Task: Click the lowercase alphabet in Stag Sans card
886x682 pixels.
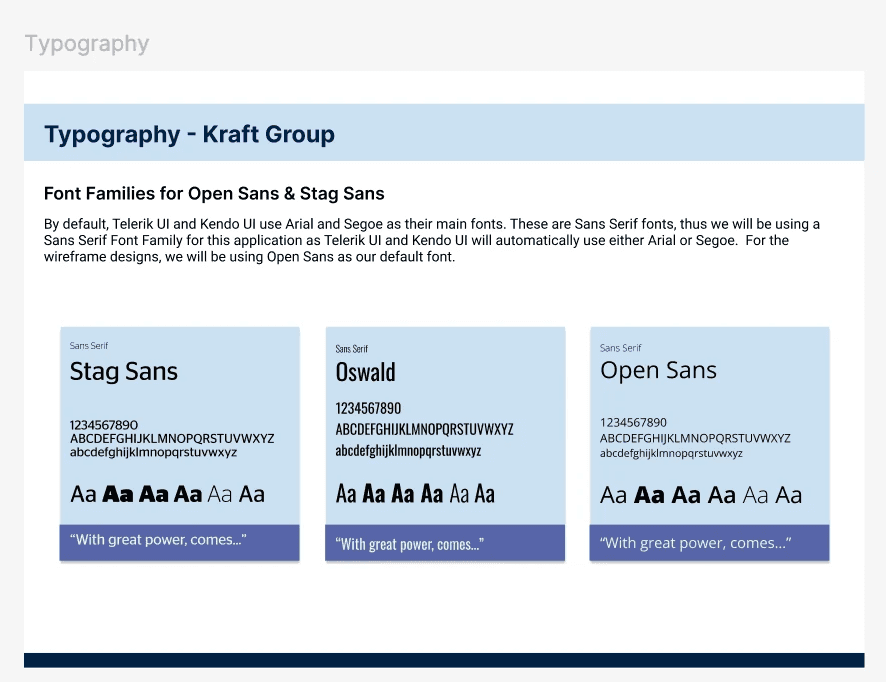Action: click(153, 452)
